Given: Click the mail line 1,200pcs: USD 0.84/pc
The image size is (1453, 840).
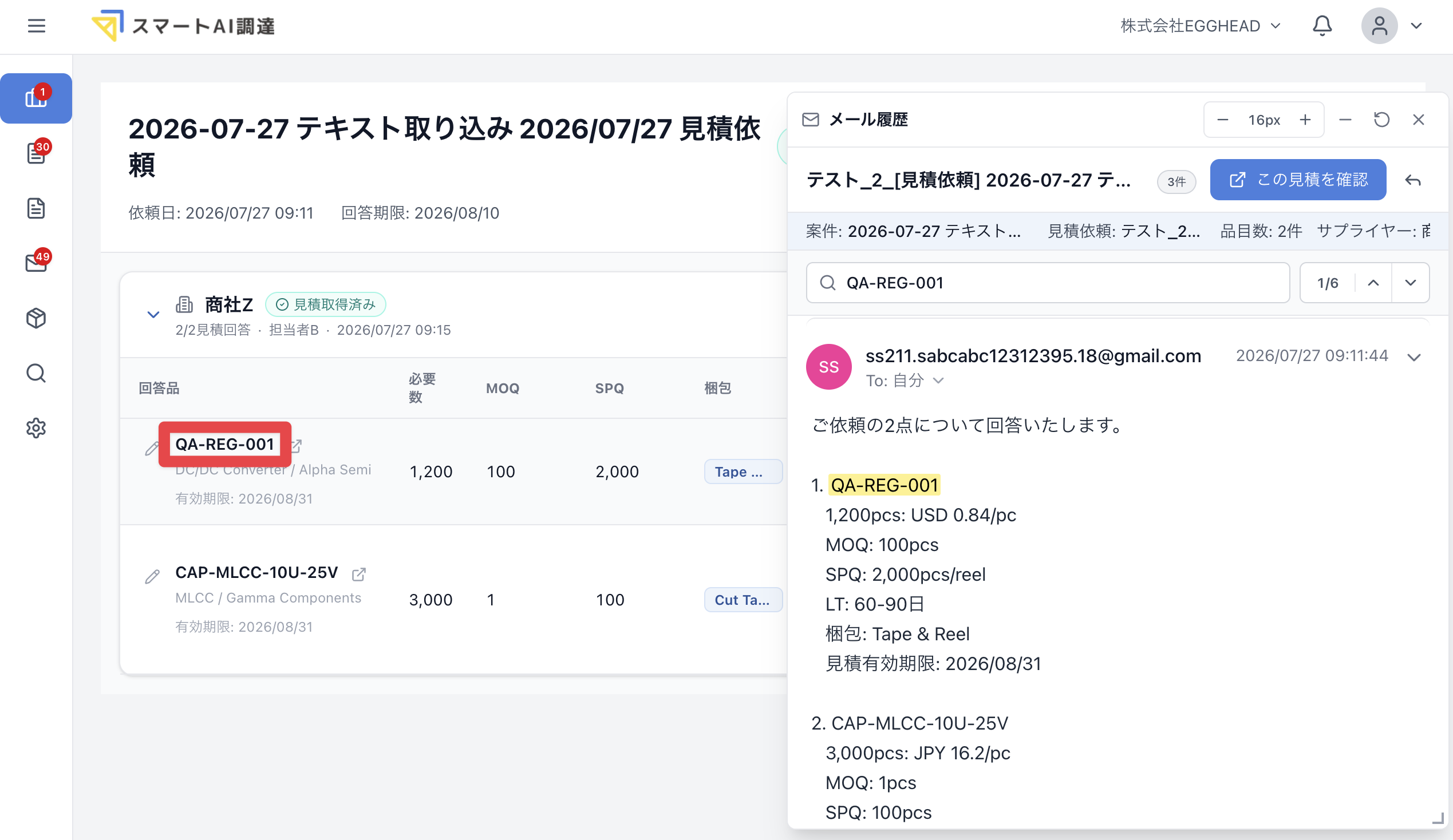Looking at the screenshot, I should (x=921, y=514).
